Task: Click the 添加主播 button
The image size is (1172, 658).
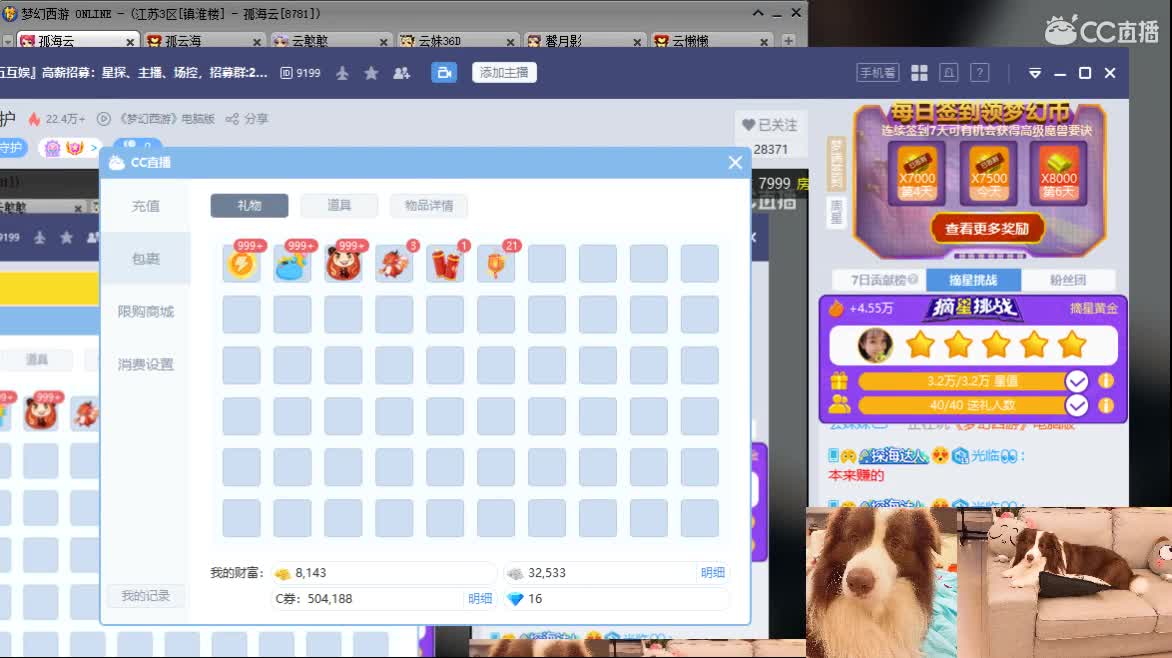Action: [x=504, y=73]
